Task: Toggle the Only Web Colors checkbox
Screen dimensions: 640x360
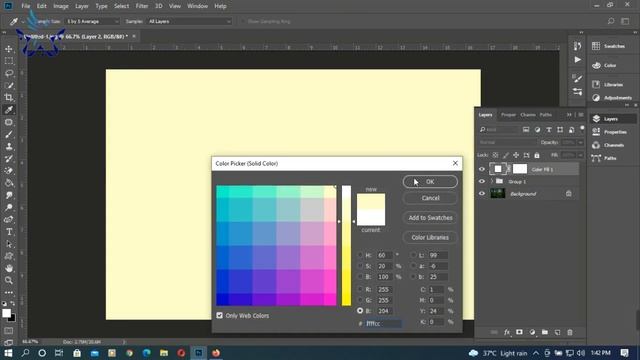Action: click(x=220, y=316)
